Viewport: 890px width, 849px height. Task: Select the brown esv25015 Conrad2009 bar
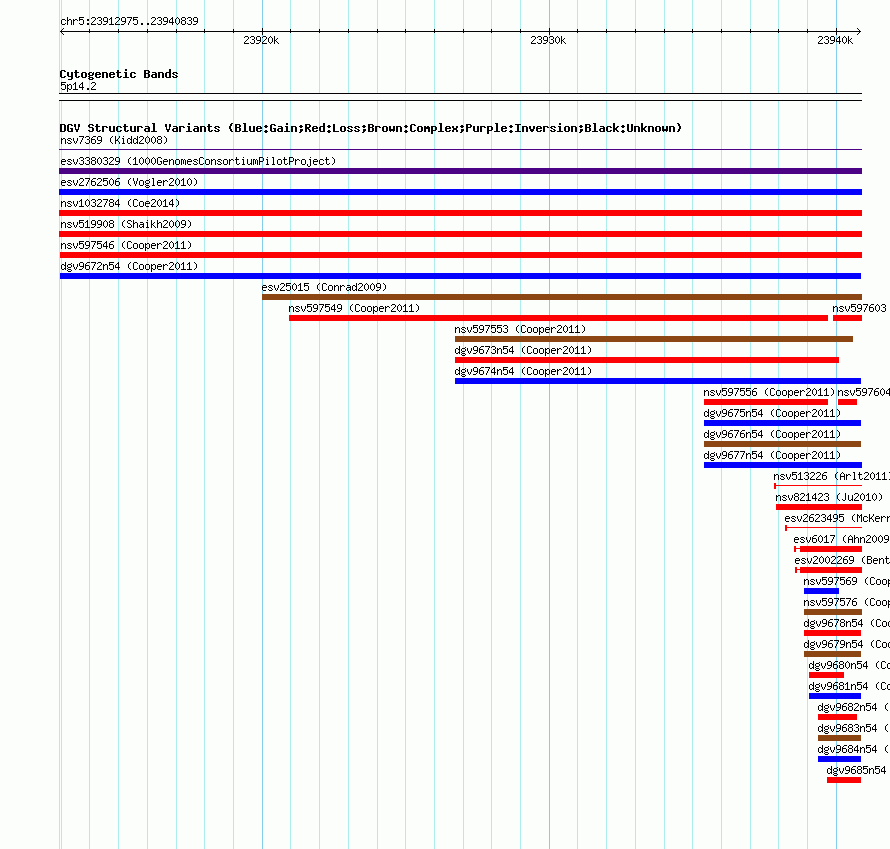click(x=562, y=297)
